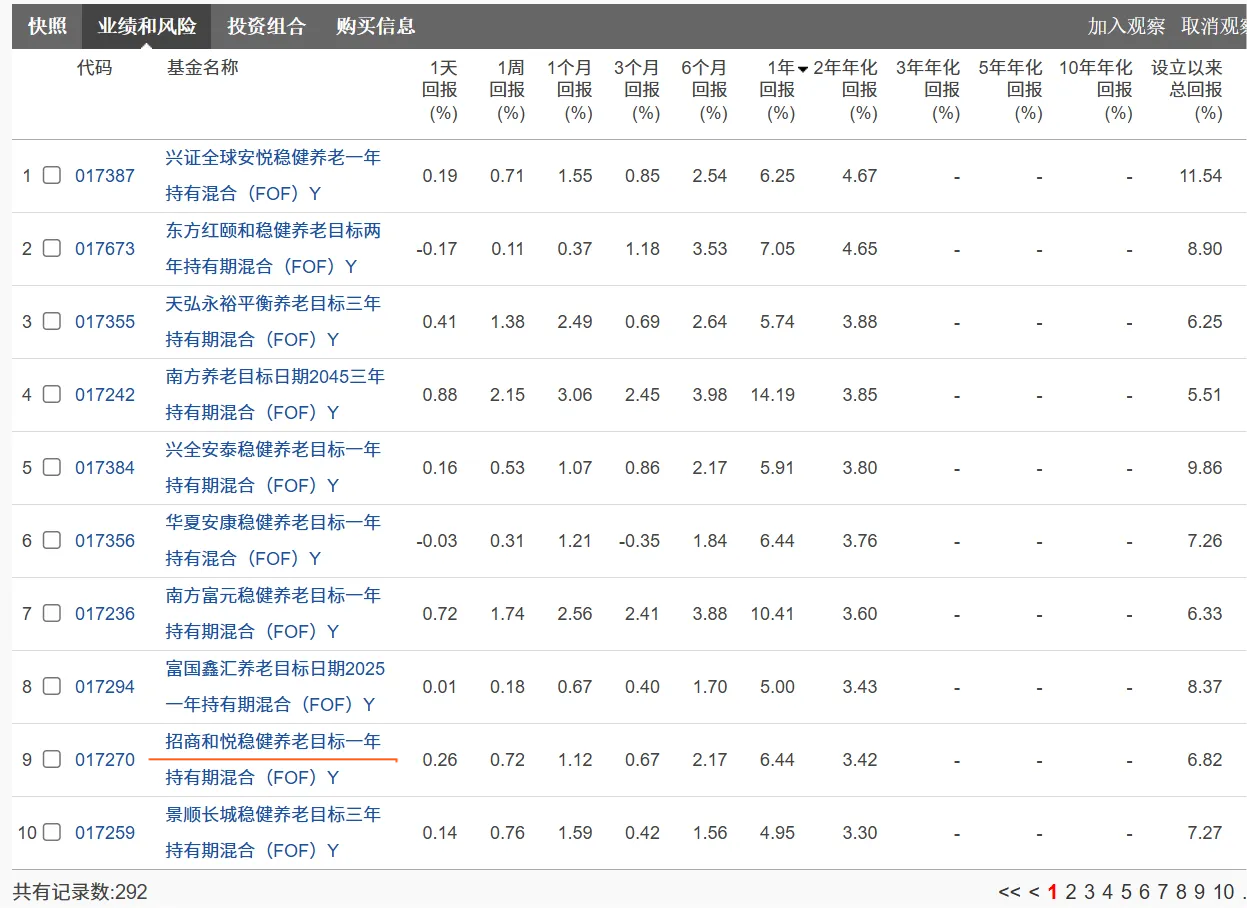1247x908 pixels.
Task: Click the 基金名称 column header
Action: coord(202,68)
